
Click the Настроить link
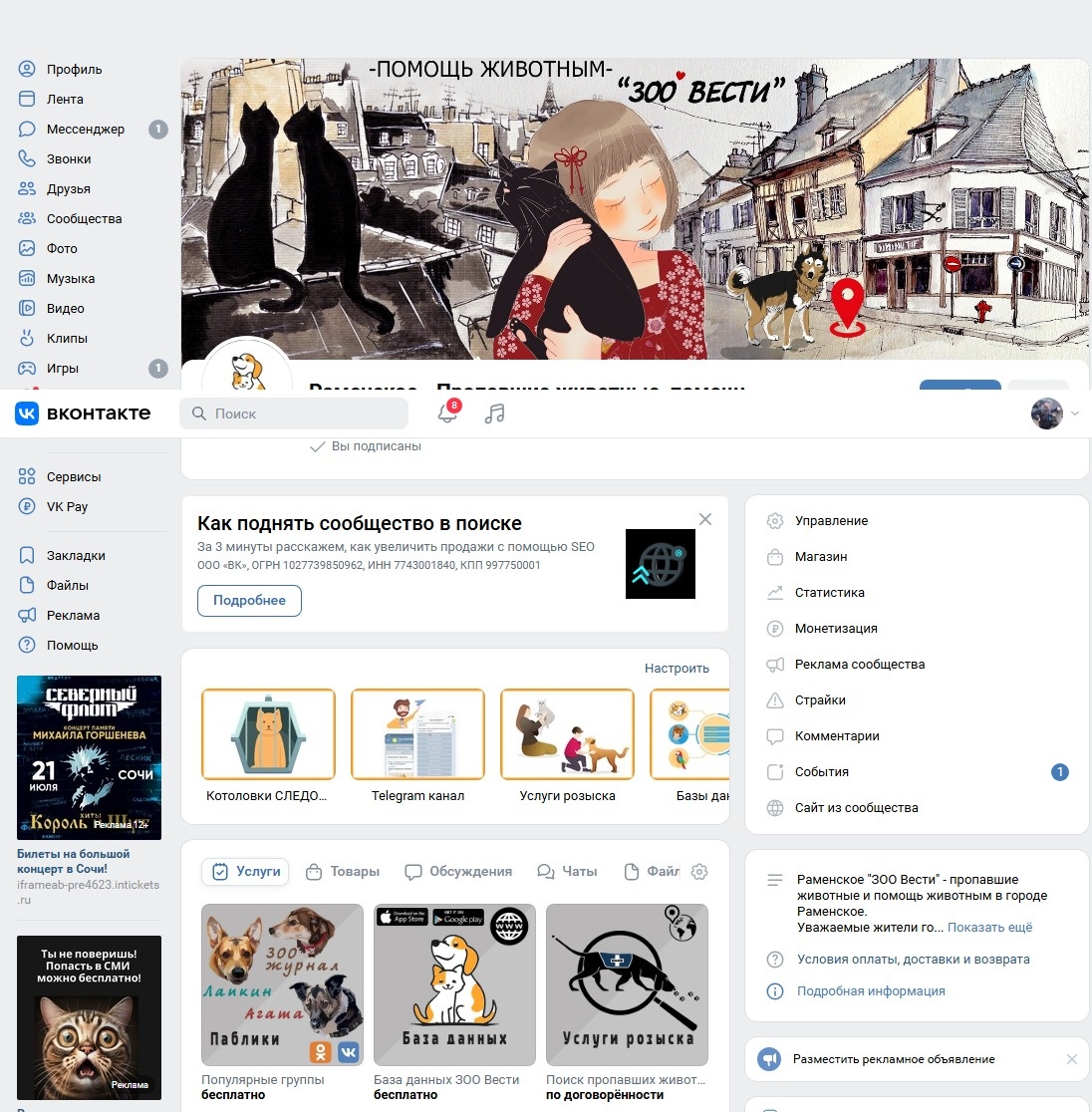[x=677, y=668]
